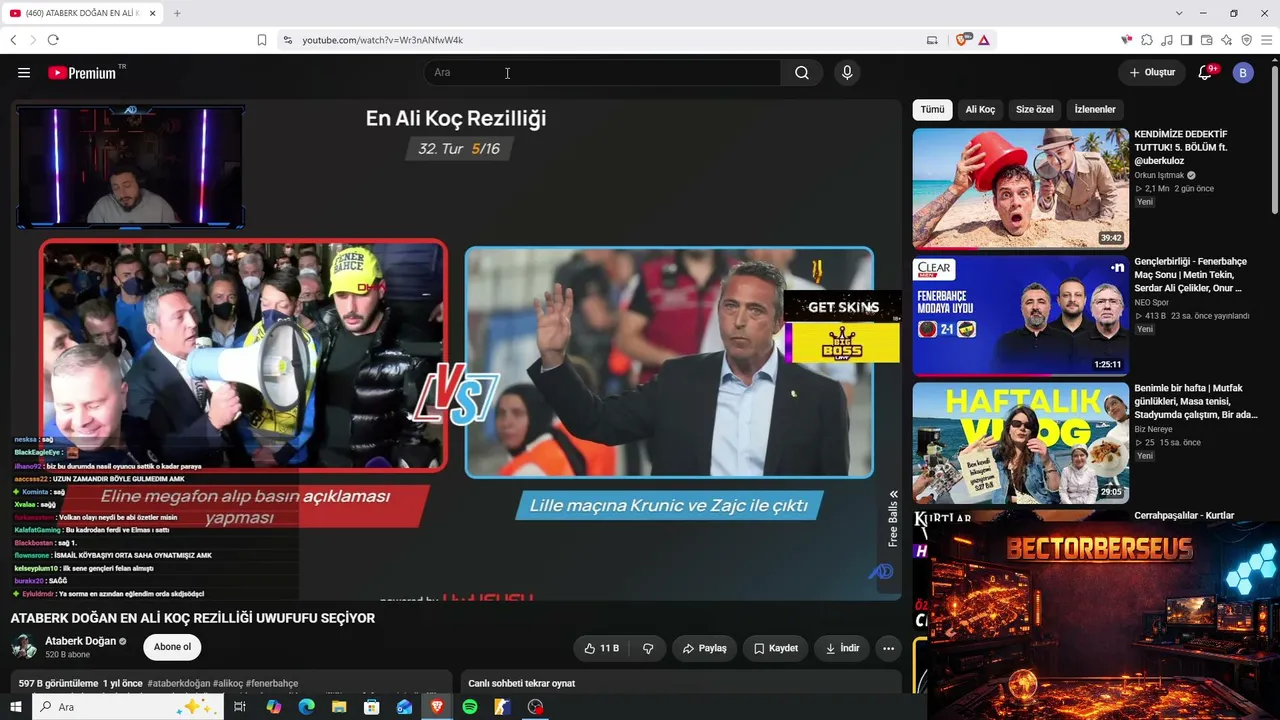Open Spotify from the taskbar
The height and width of the screenshot is (720, 1280).
[x=470, y=707]
